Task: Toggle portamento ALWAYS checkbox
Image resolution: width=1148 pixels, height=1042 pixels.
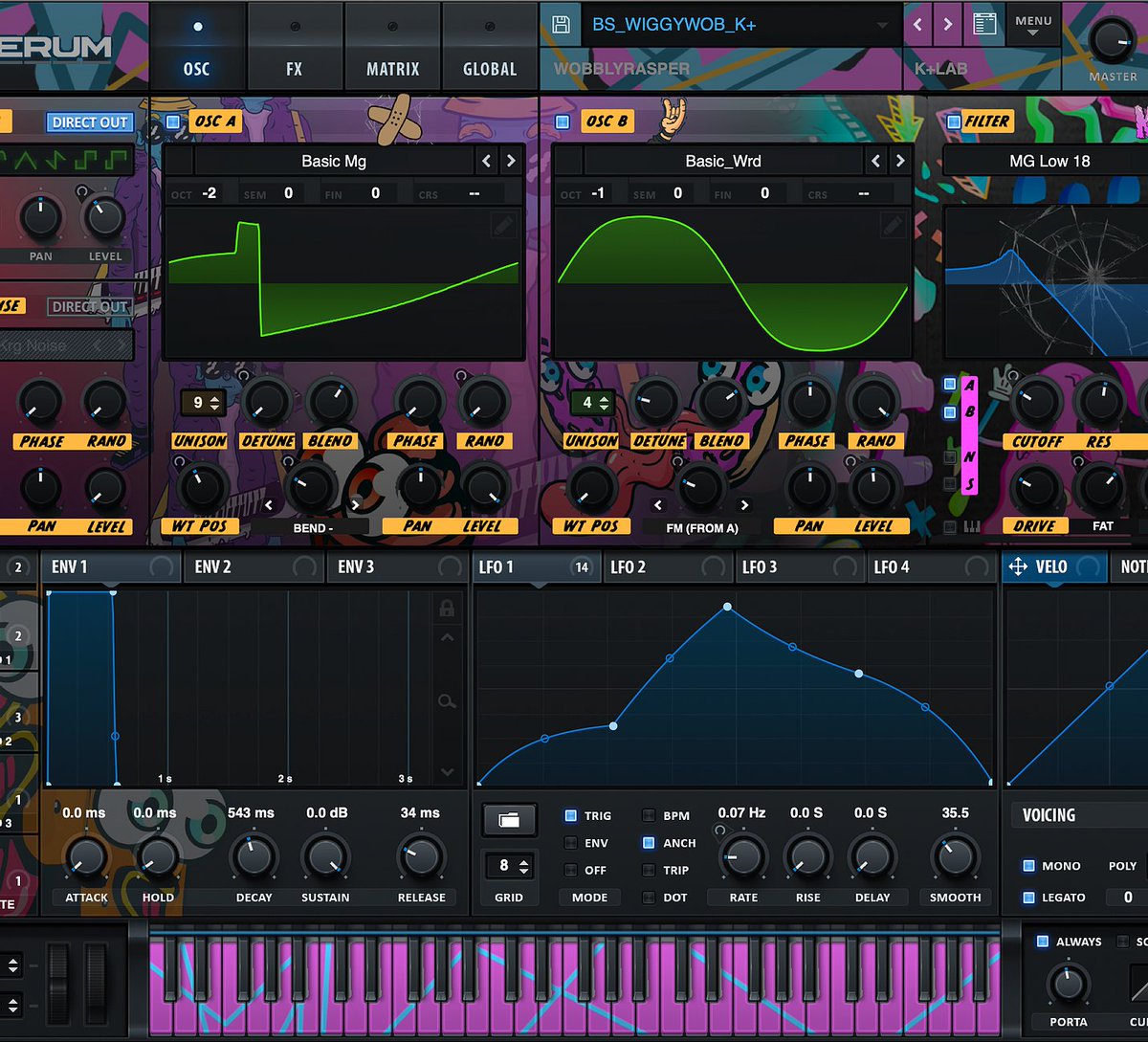Action: click(x=1043, y=942)
